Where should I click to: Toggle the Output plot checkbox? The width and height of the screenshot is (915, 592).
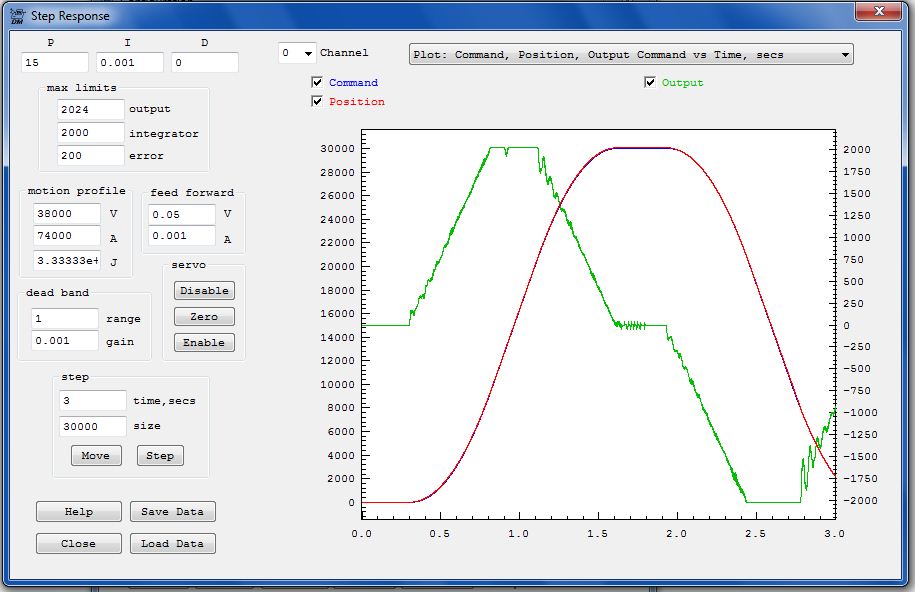tap(651, 82)
